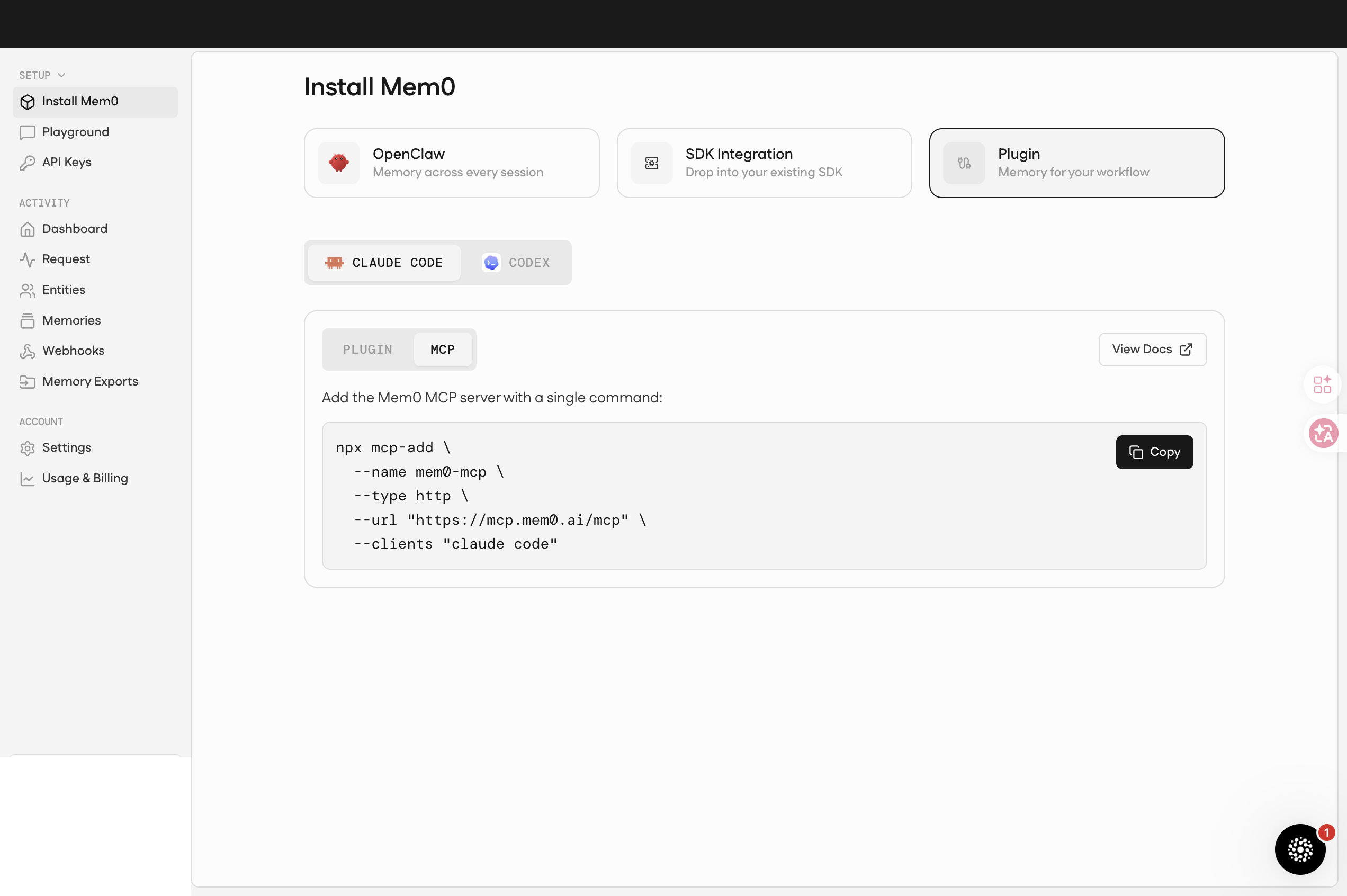Choose the Plugin option card
Viewport: 1347px width, 896px height.
tap(1077, 163)
